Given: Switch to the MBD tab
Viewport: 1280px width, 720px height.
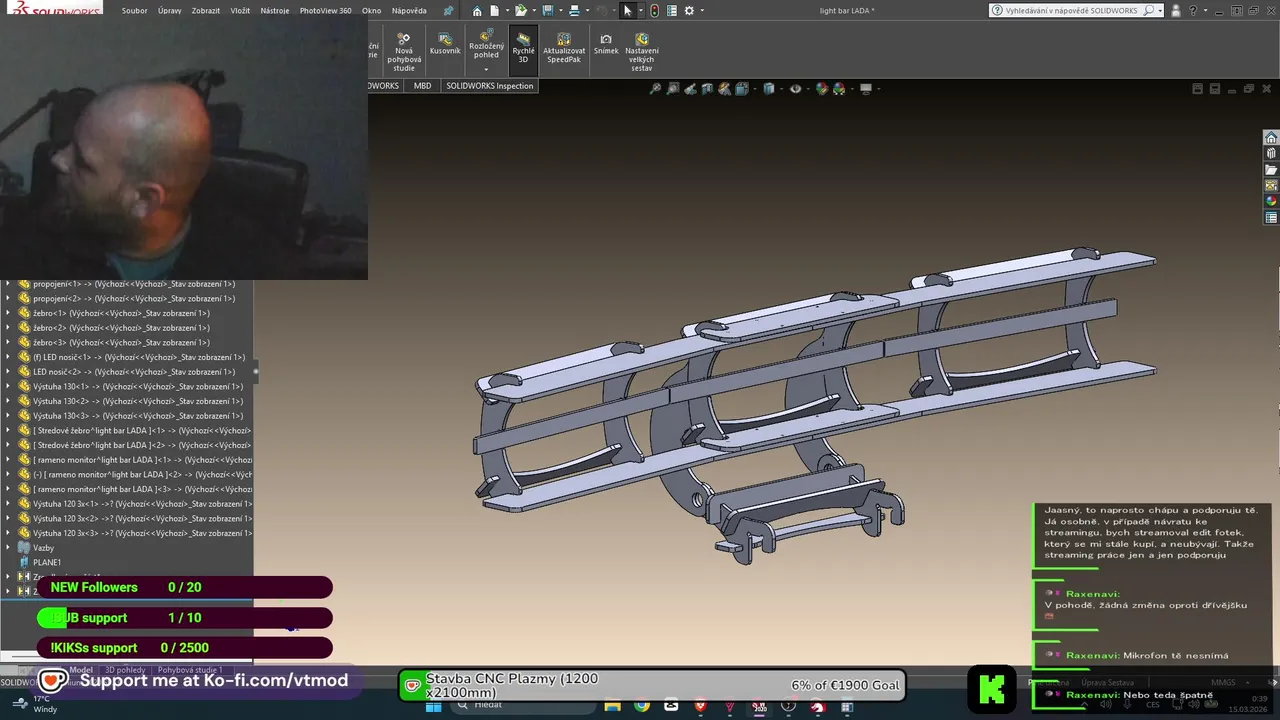Looking at the screenshot, I should 422,86.
